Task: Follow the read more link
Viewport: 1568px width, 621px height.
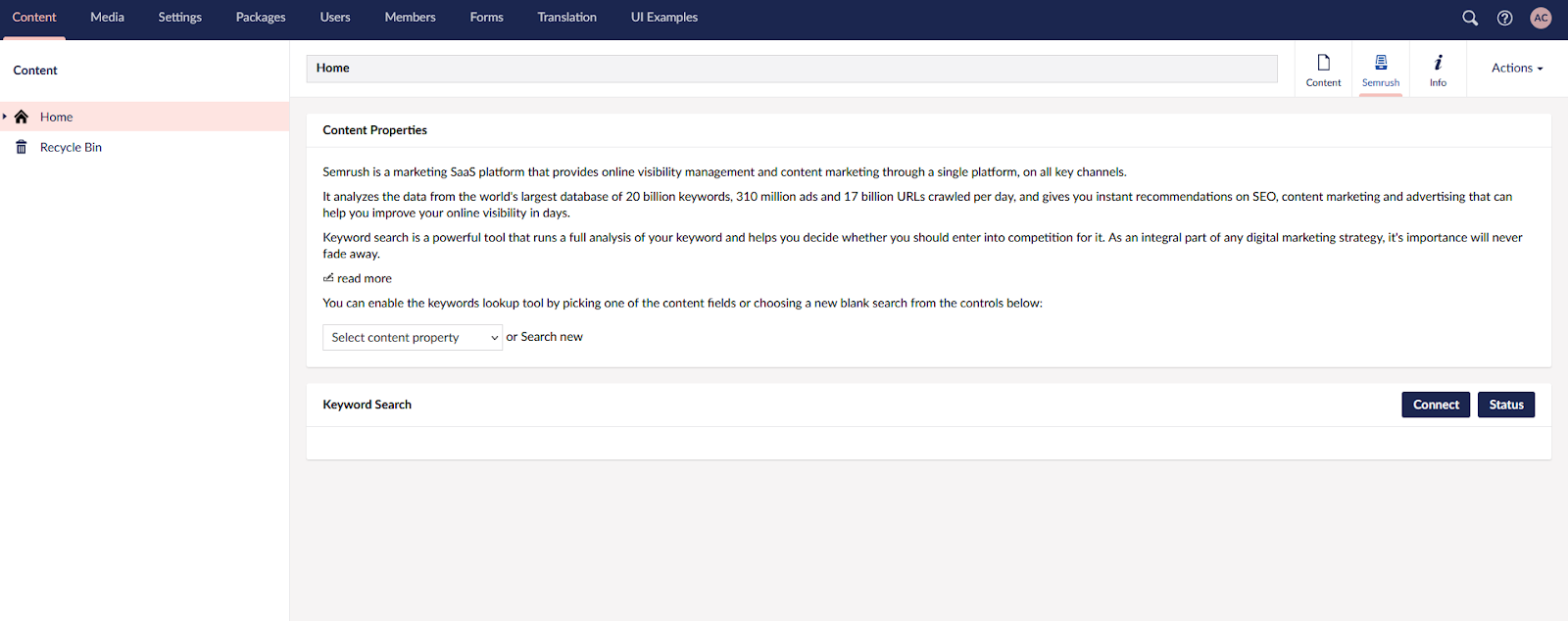Action: coord(365,278)
